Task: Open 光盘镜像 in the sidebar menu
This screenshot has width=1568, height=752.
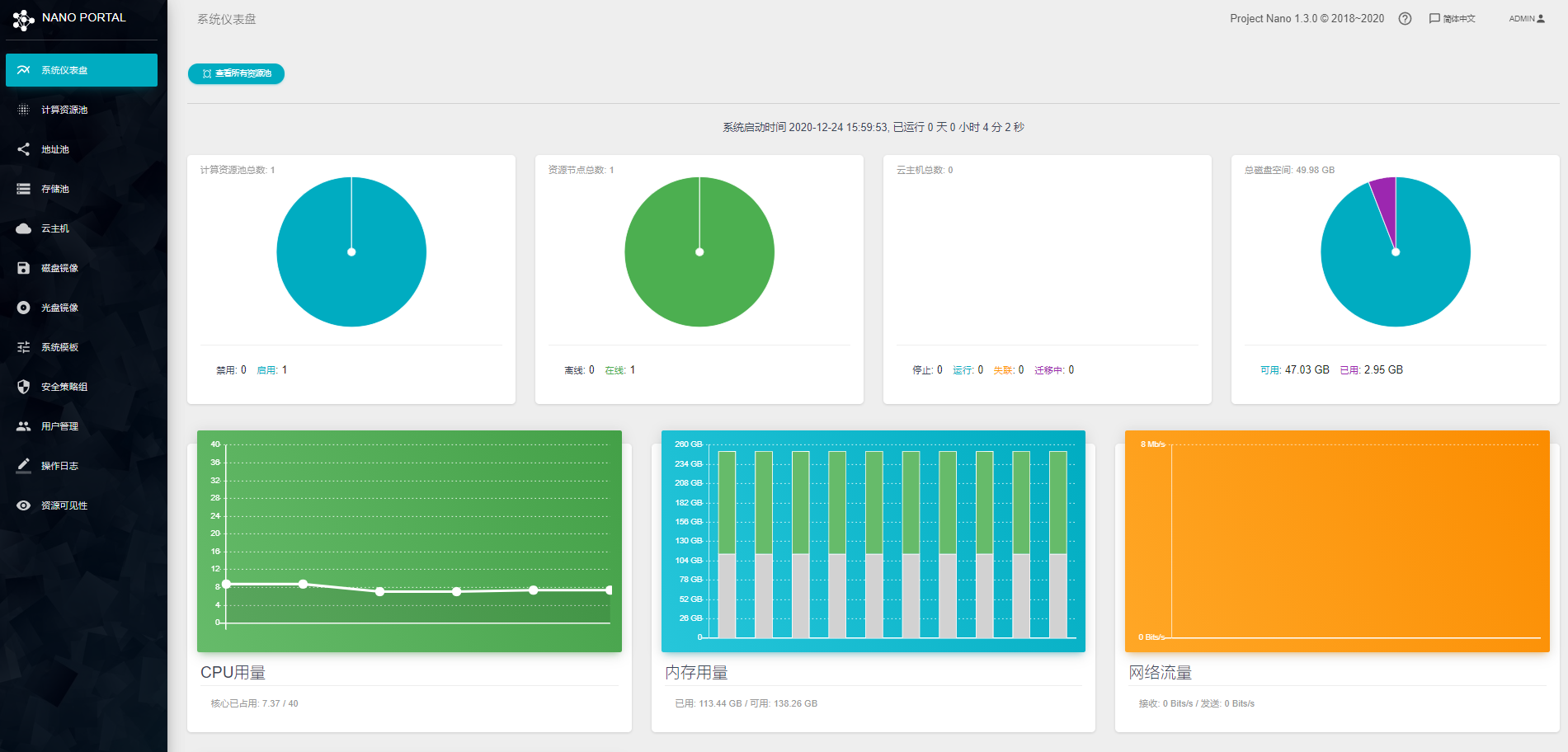Action: (82, 308)
